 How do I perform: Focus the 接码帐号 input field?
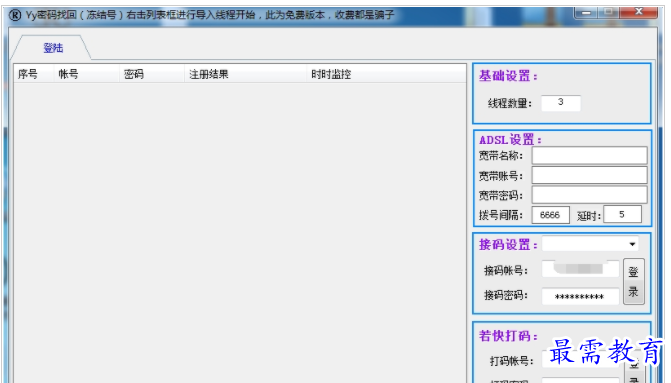click(580, 269)
